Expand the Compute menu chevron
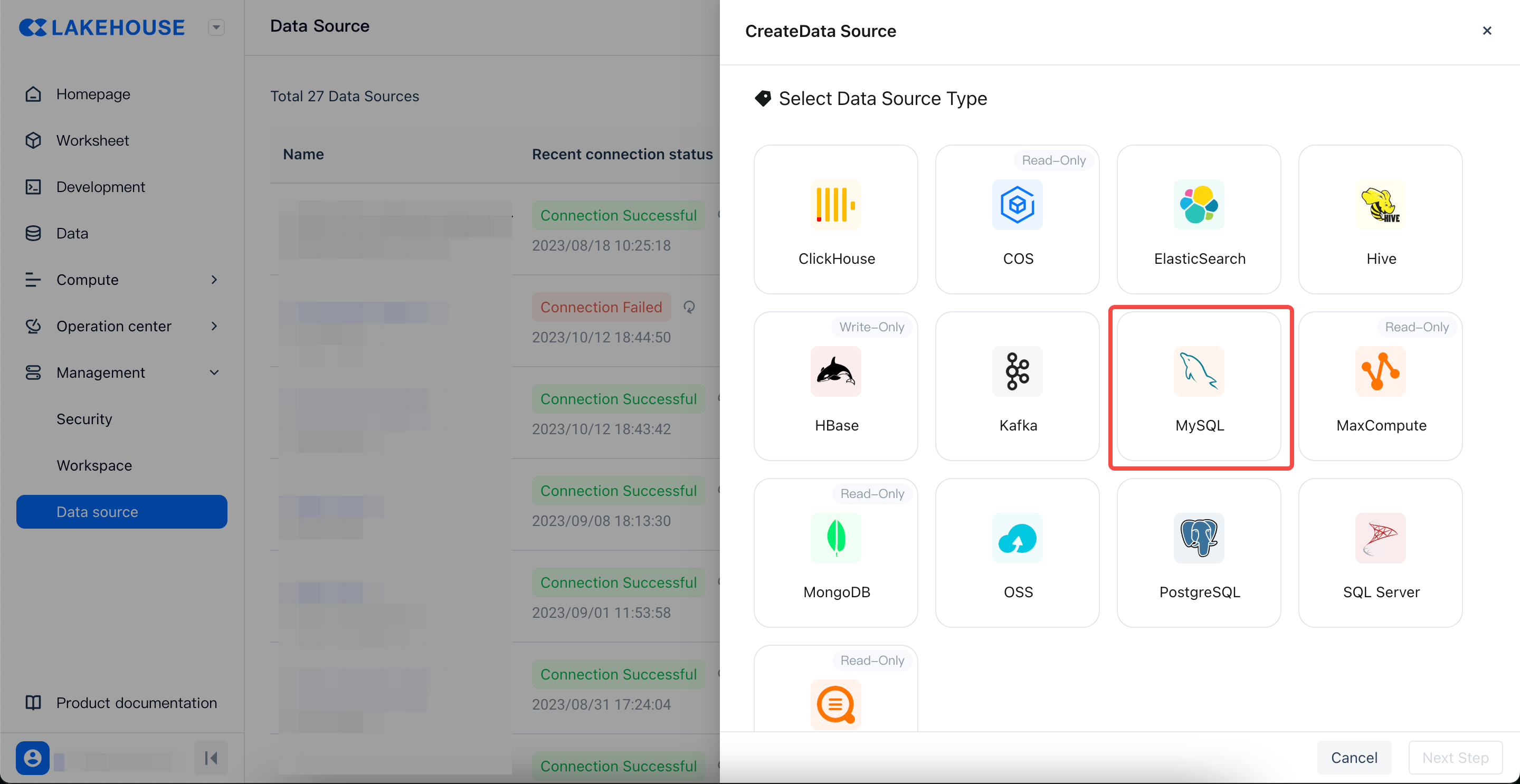This screenshot has height=784, width=1520. 214,280
